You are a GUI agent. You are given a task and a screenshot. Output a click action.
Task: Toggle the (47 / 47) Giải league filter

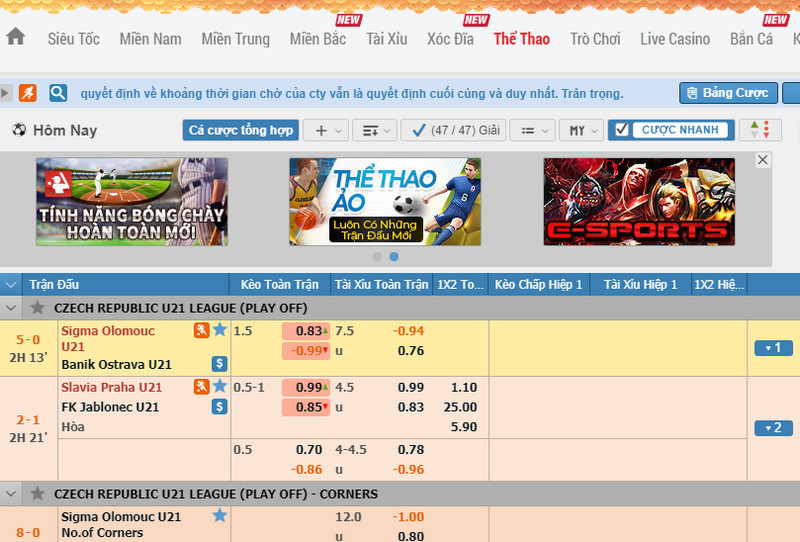coord(455,130)
